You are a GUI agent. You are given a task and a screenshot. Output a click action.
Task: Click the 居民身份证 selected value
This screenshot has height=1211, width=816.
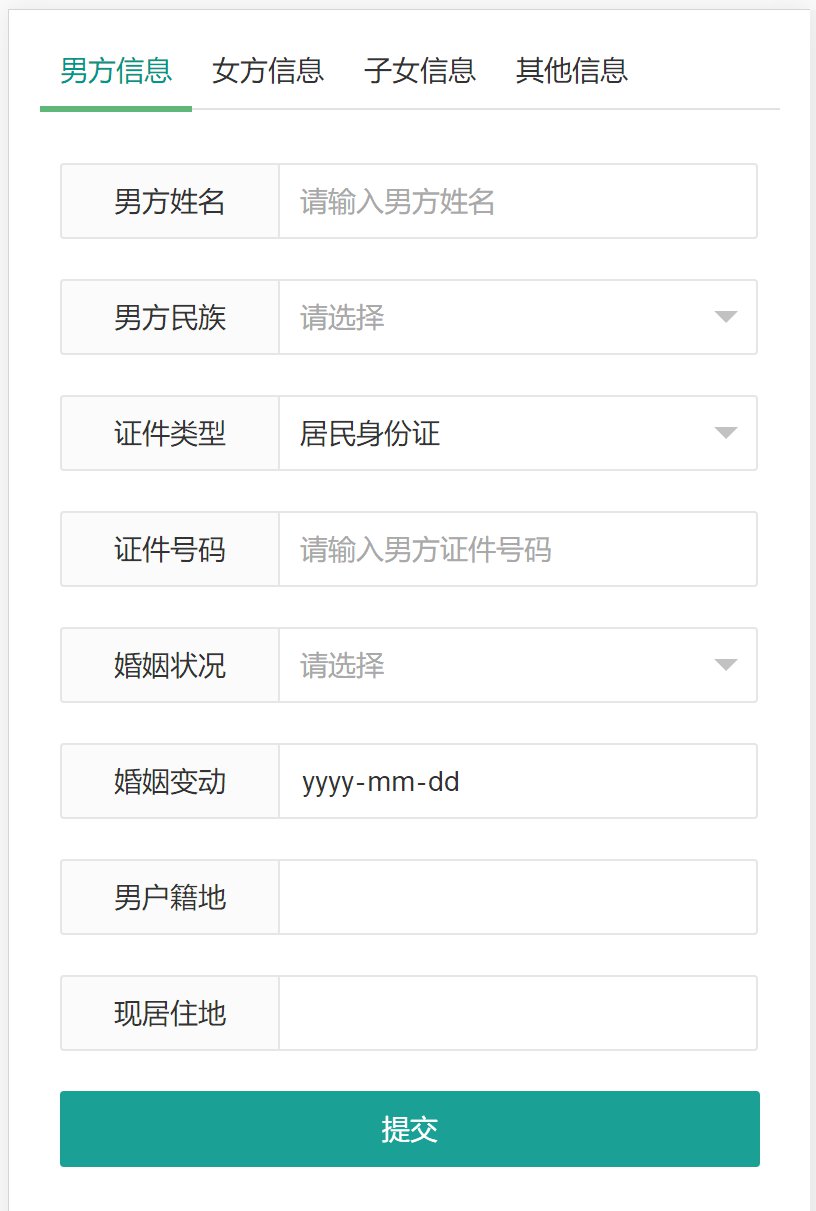tap(370, 434)
